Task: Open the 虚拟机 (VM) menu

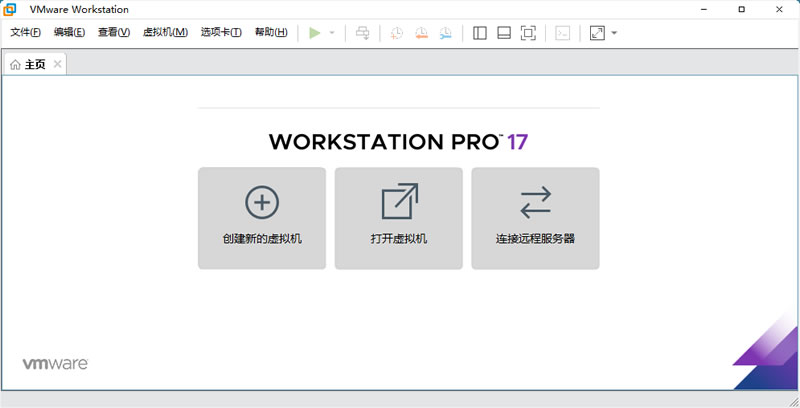Action: pyautogui.click(x=165, y=33)
